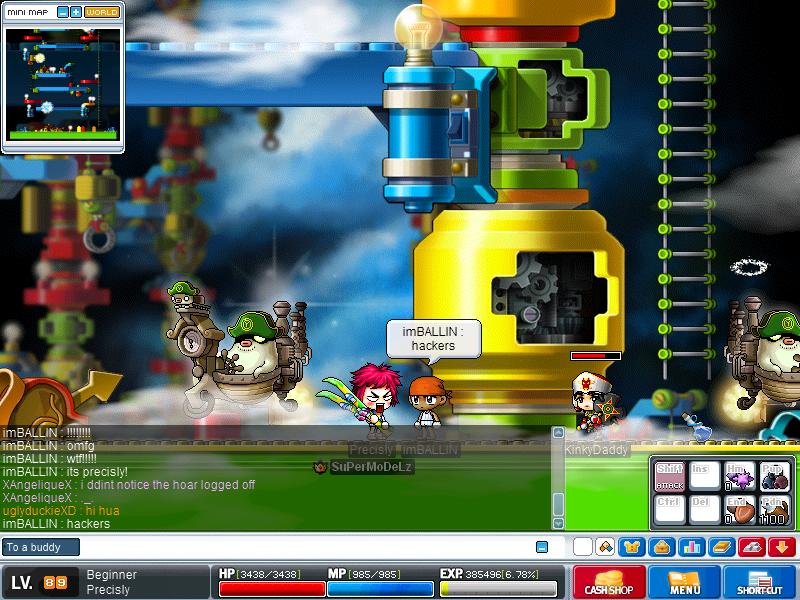
Task: Use the Home quick slot purple star item
Action: (x=739, y=477)
